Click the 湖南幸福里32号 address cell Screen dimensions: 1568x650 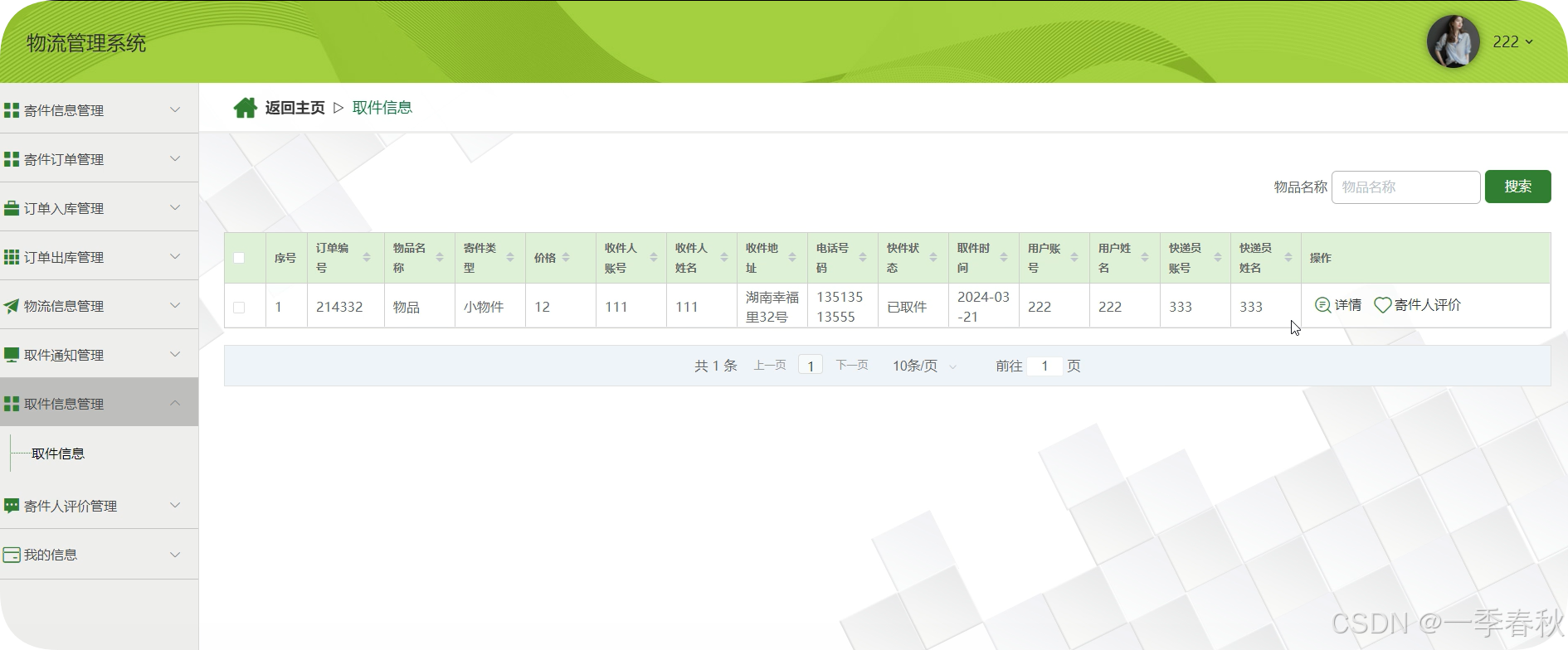pos(772,307)
